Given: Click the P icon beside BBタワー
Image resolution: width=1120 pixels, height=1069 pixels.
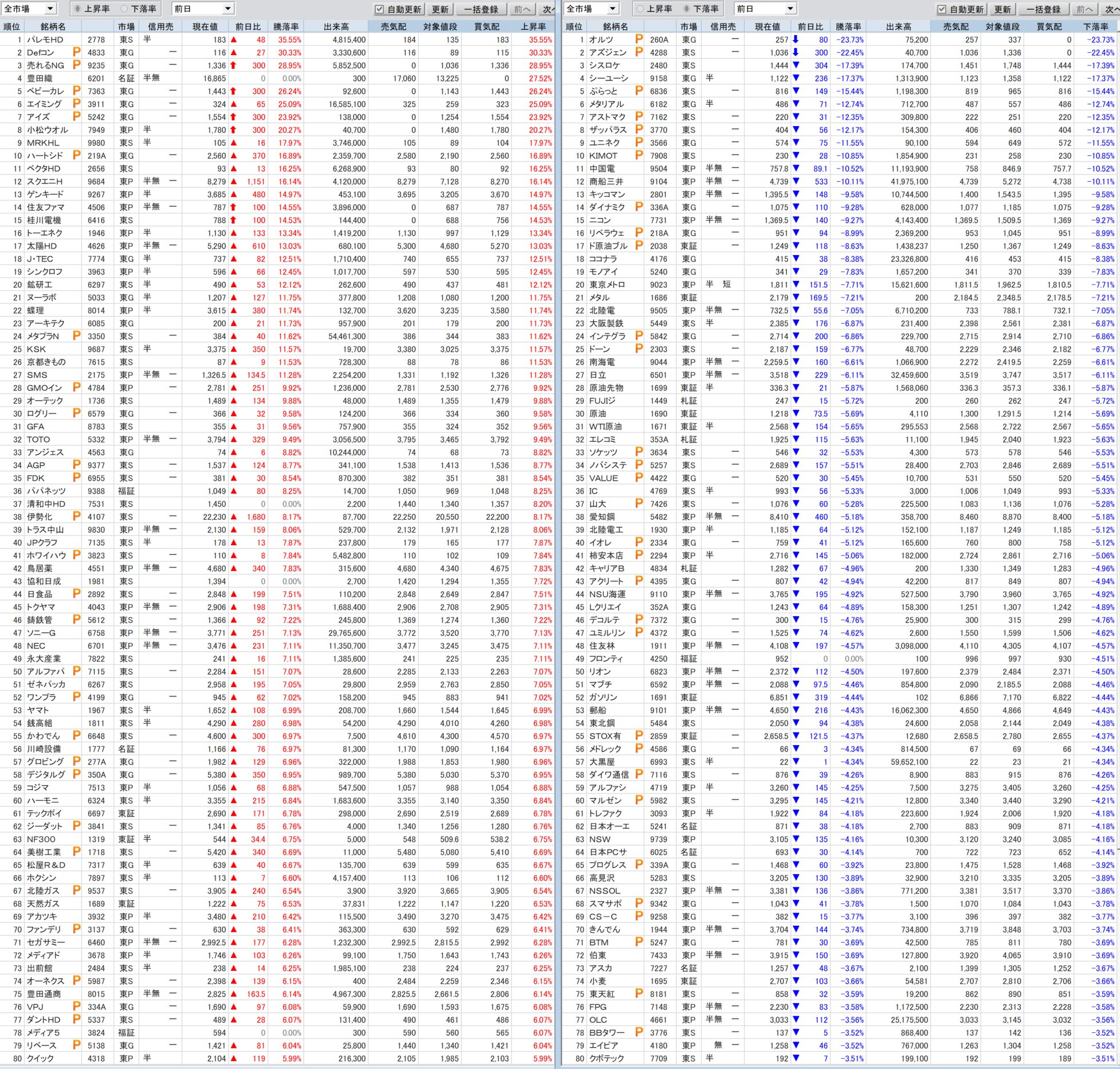Looking at the screenshot, I should tap(639, 1032).
